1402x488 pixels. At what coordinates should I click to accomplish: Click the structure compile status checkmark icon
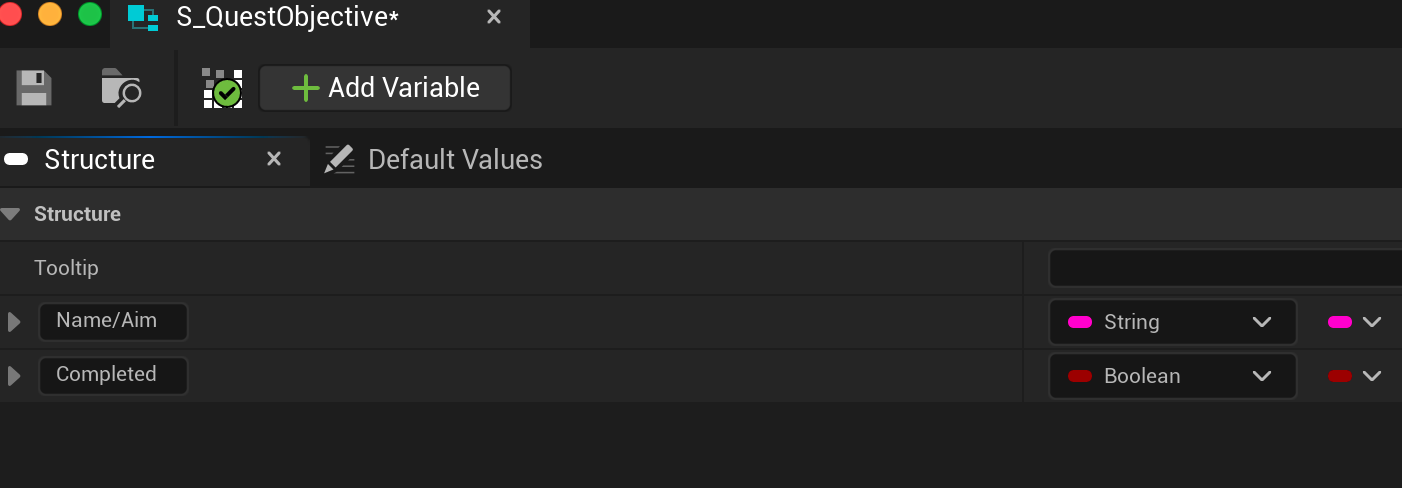coord(222,88)
